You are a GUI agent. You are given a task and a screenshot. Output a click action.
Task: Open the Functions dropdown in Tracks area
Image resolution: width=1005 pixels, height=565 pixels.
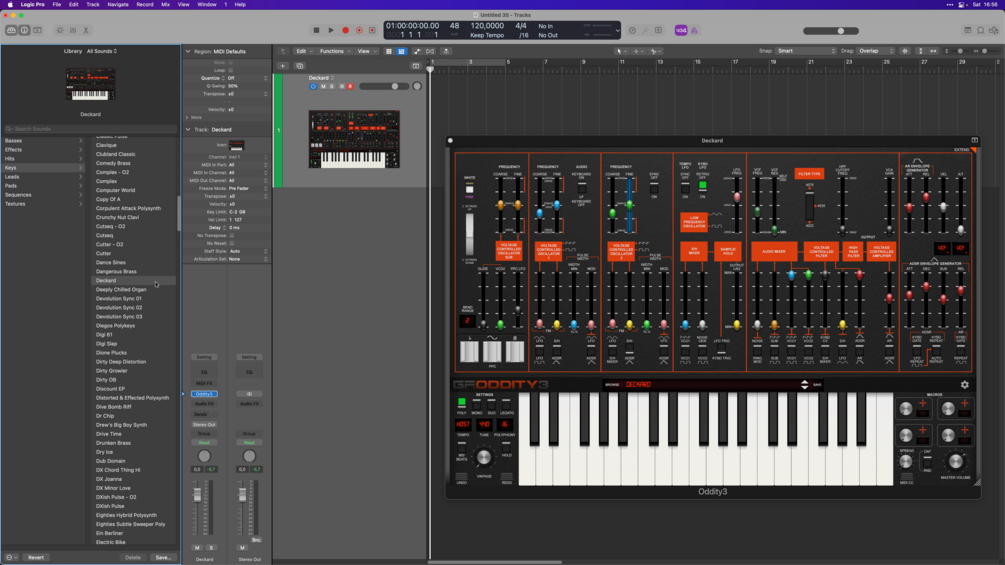coord(335,51)
